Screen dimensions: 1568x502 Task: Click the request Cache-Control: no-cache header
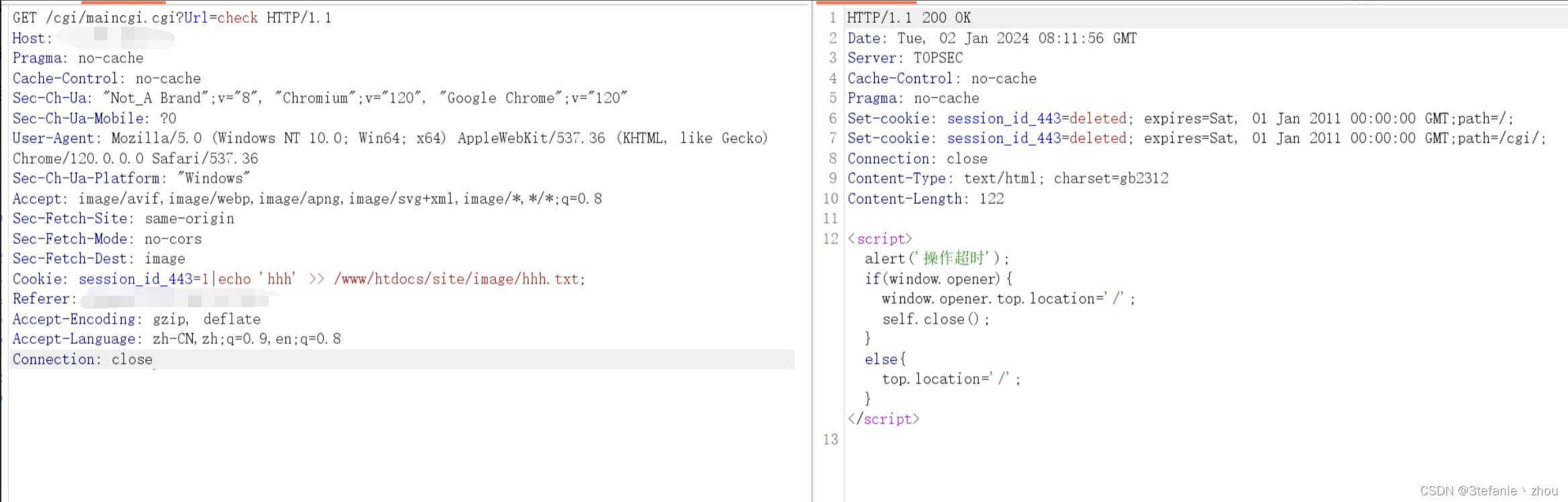(107, 79)
